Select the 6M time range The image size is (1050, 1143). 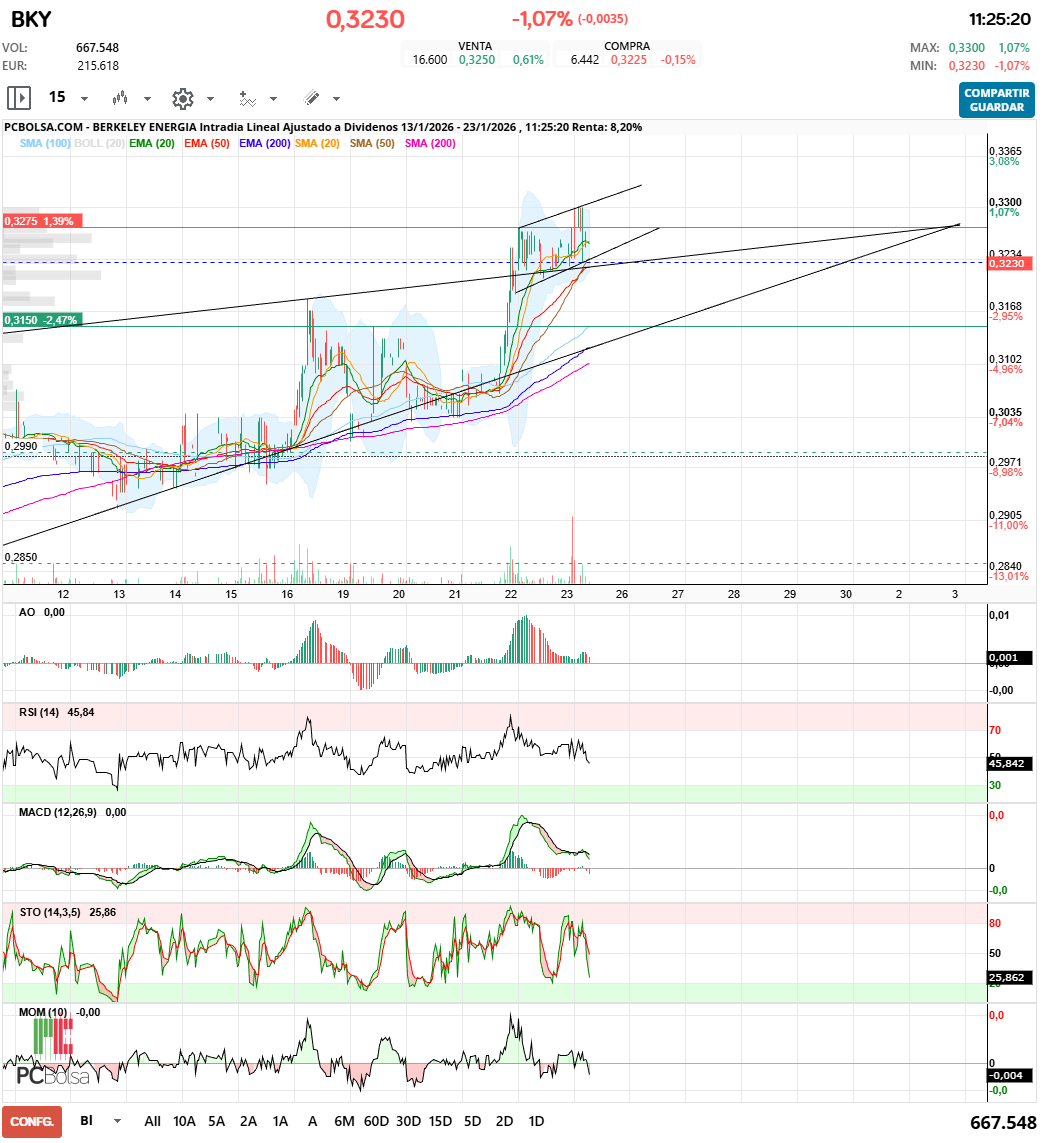pyautogui.click(x=344, y=1121)
